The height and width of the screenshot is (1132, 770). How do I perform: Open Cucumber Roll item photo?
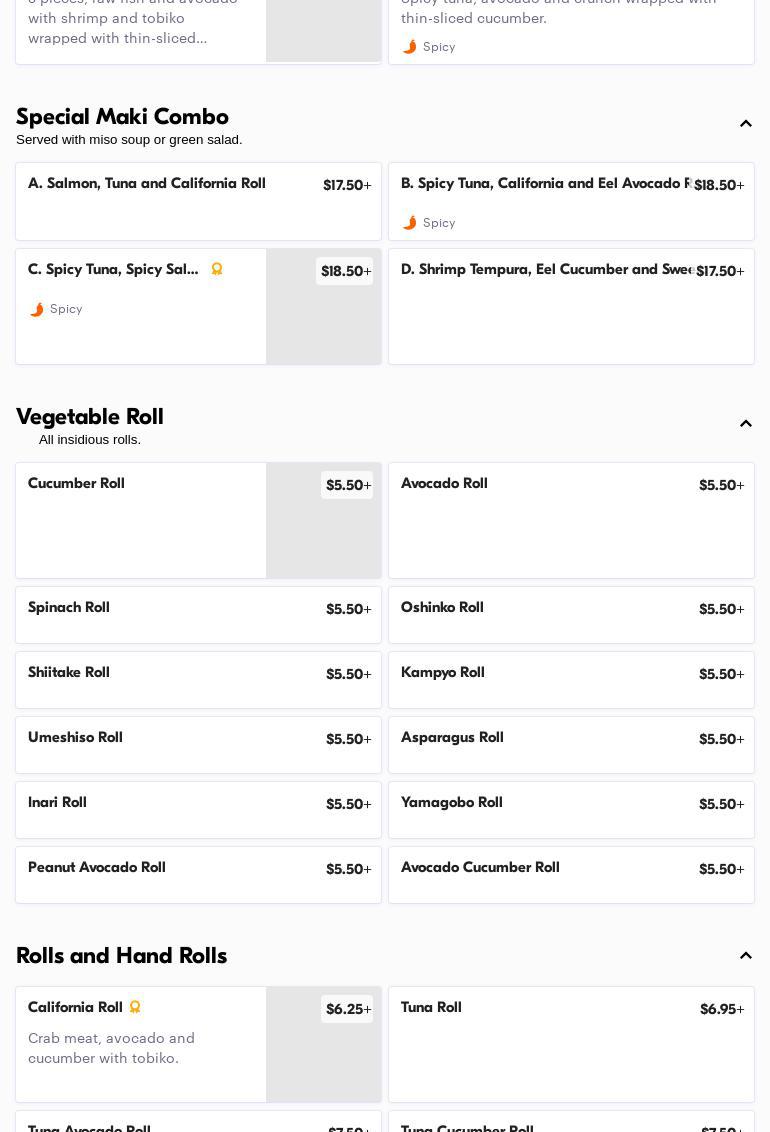point(323,535)
